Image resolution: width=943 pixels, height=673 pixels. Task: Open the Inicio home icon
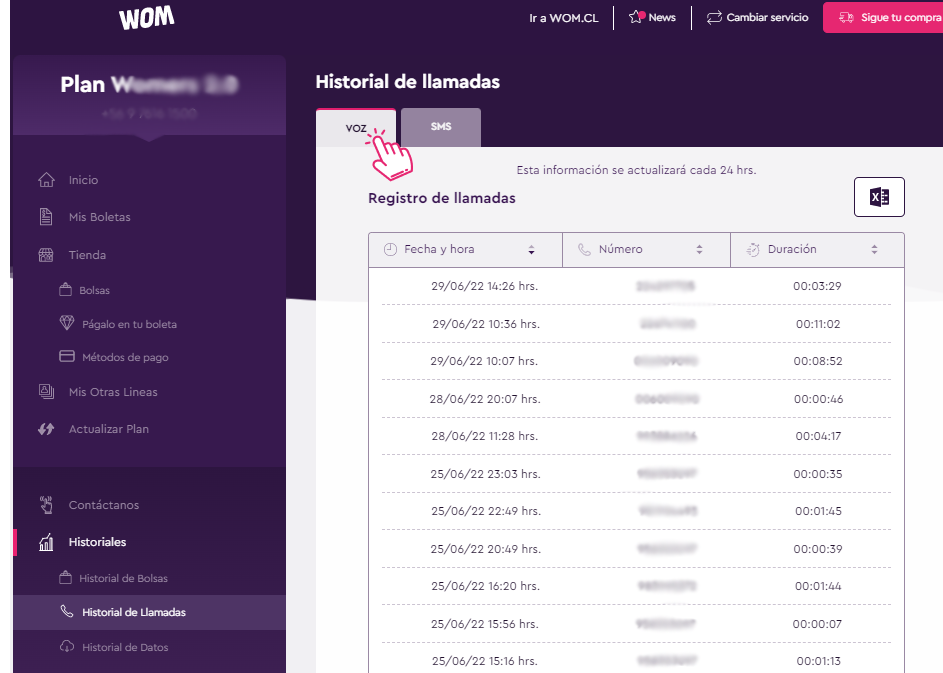46,180
